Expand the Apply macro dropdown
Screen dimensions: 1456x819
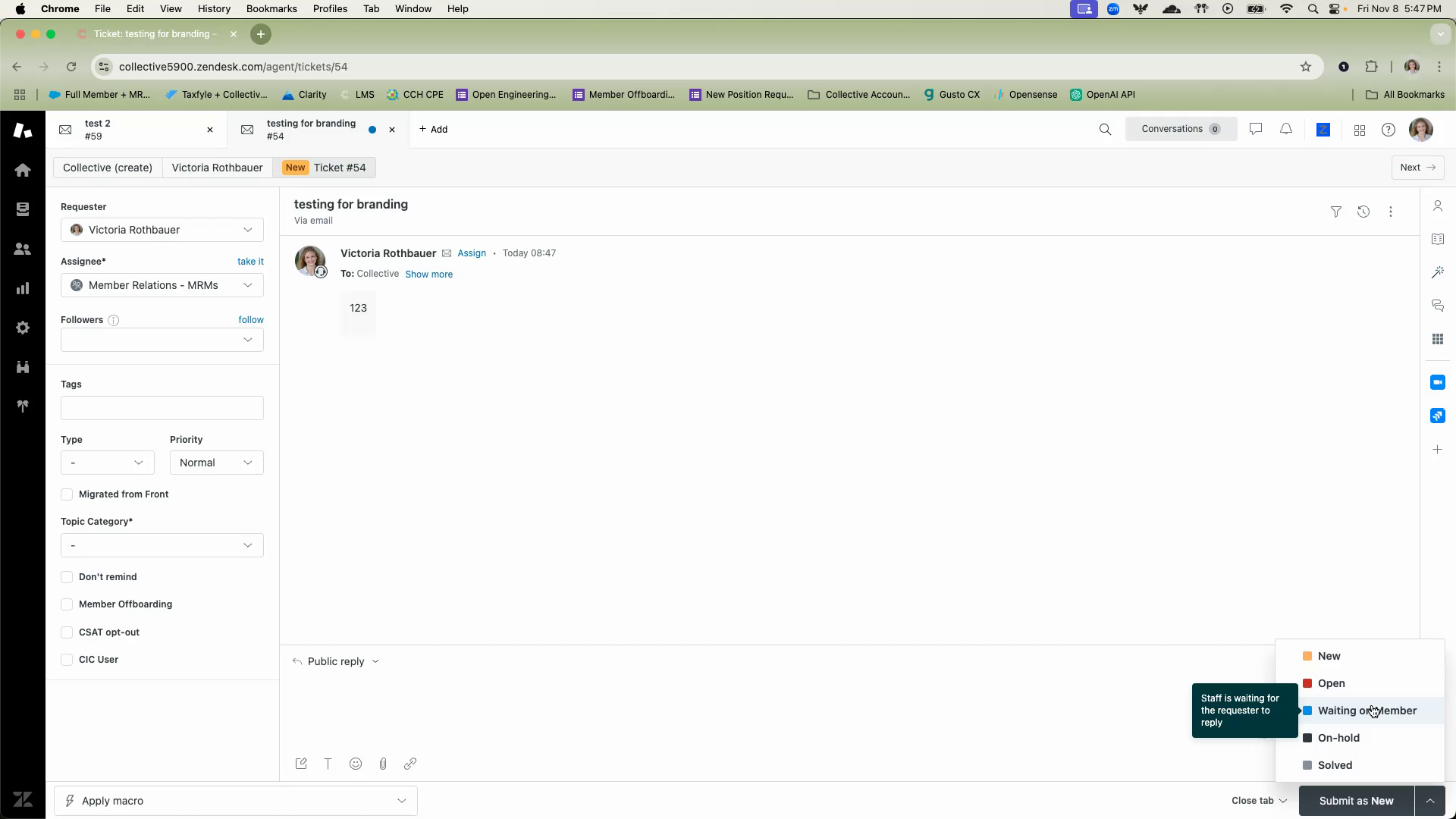pyautogui.click(x=235, y=801)
